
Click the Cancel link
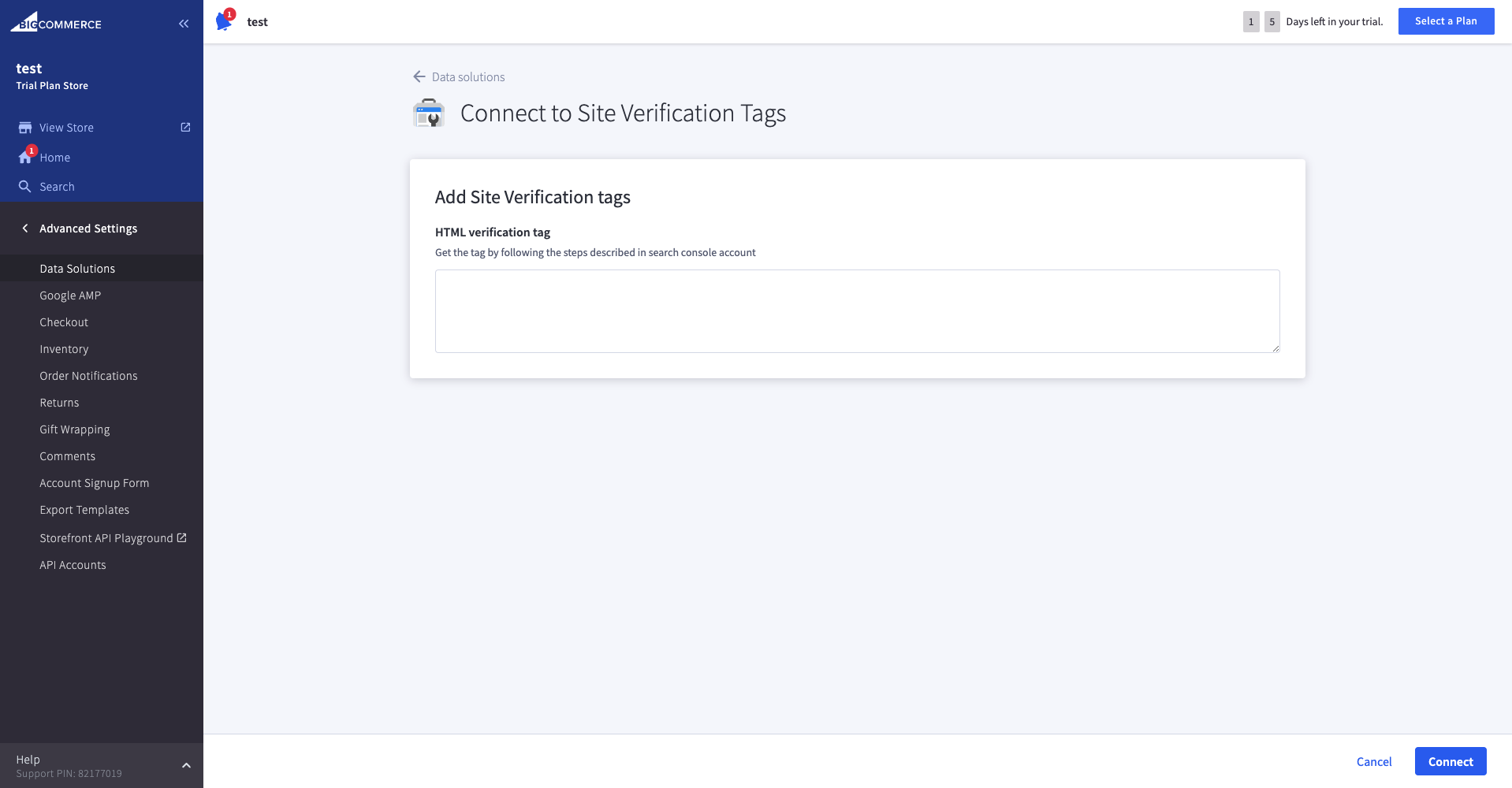(1374, 761)
